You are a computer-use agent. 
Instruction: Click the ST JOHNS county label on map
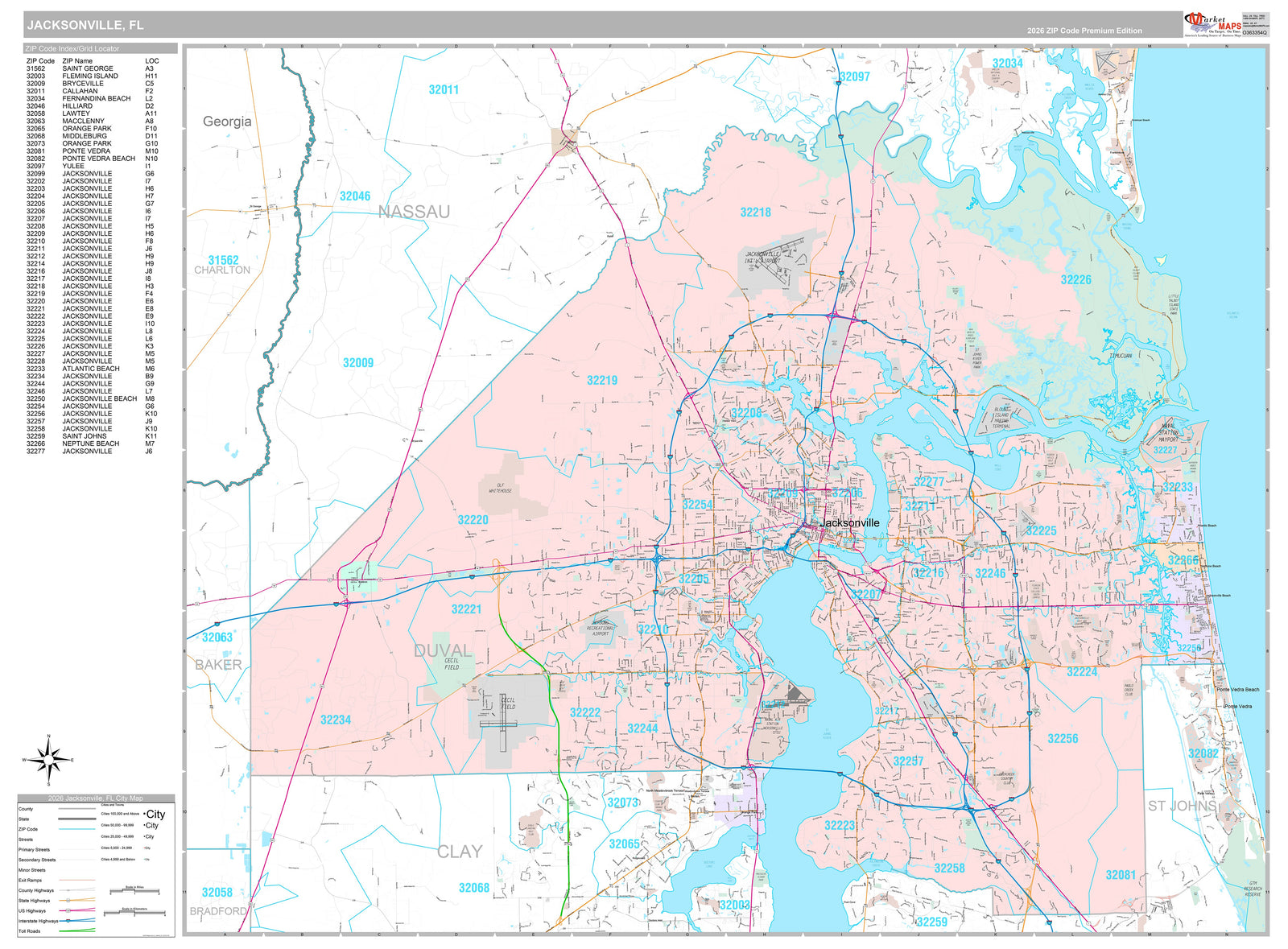click(1183, 806)
